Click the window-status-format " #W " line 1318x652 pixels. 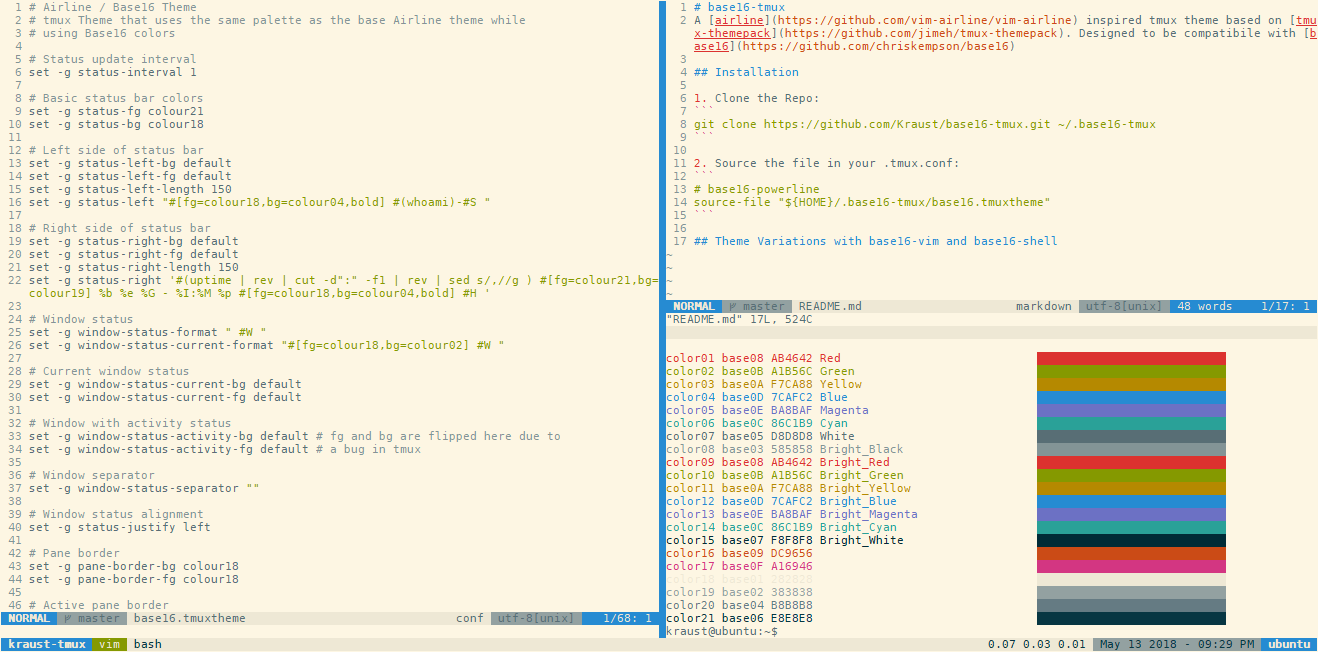coord(148,332)
